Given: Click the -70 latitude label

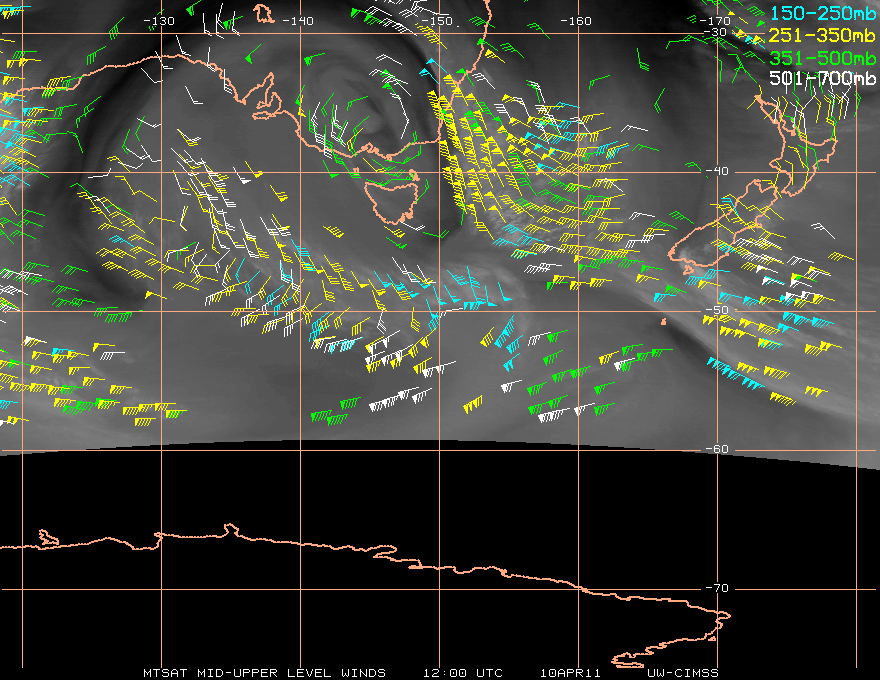Looking at the screenshot, I should tap(717, 589).
